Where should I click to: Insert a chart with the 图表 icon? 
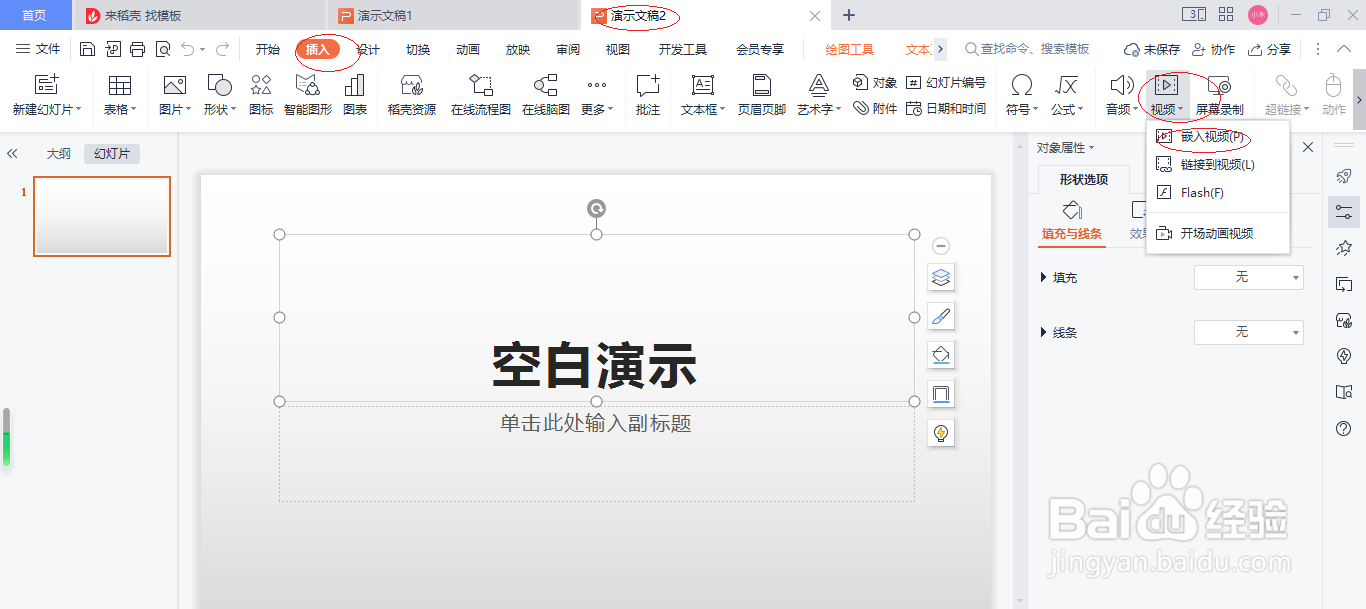coord(357,95)
